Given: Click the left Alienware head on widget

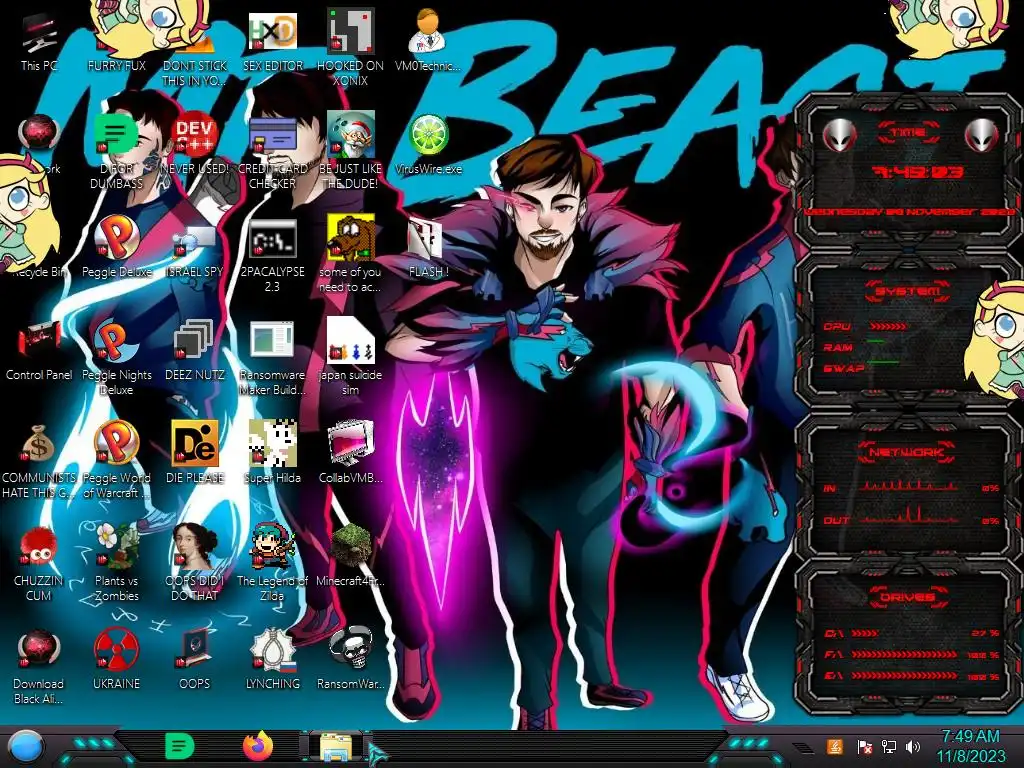Looking at the screenshot, I should click(839, 135).
